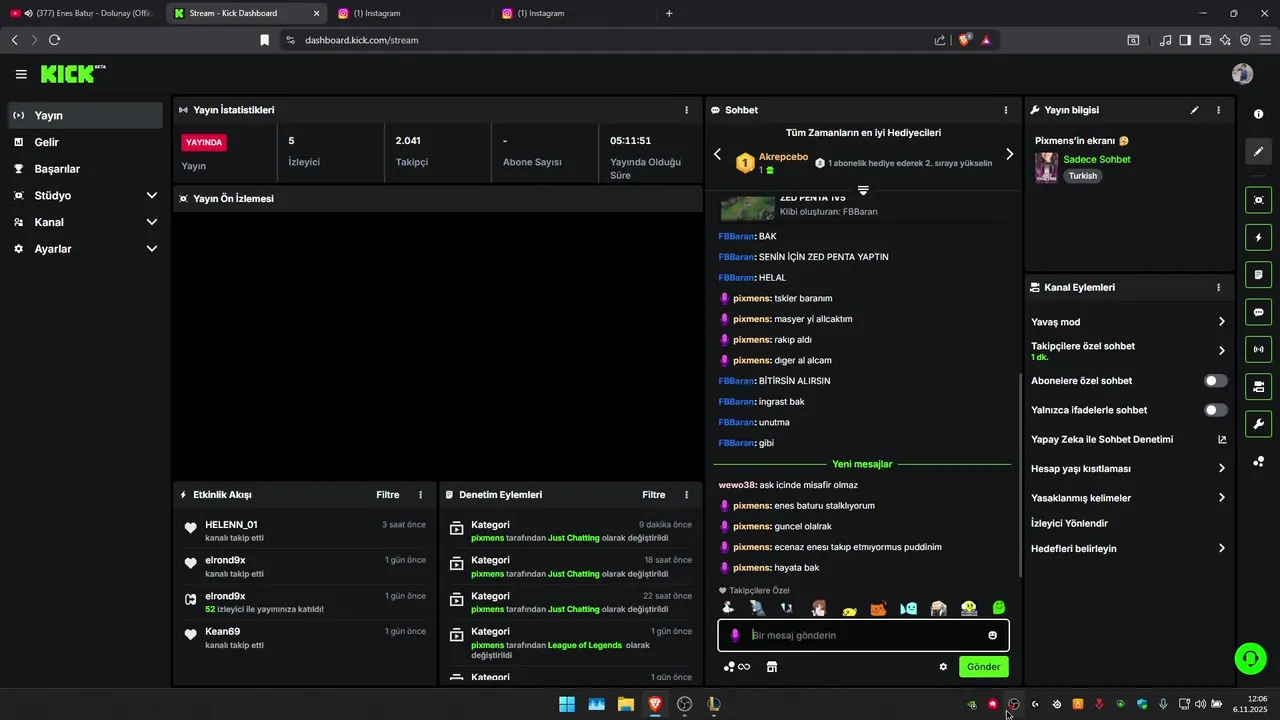1280x720 pixels.
Task: Insert the orange cat emote
Action: (878, 608)
